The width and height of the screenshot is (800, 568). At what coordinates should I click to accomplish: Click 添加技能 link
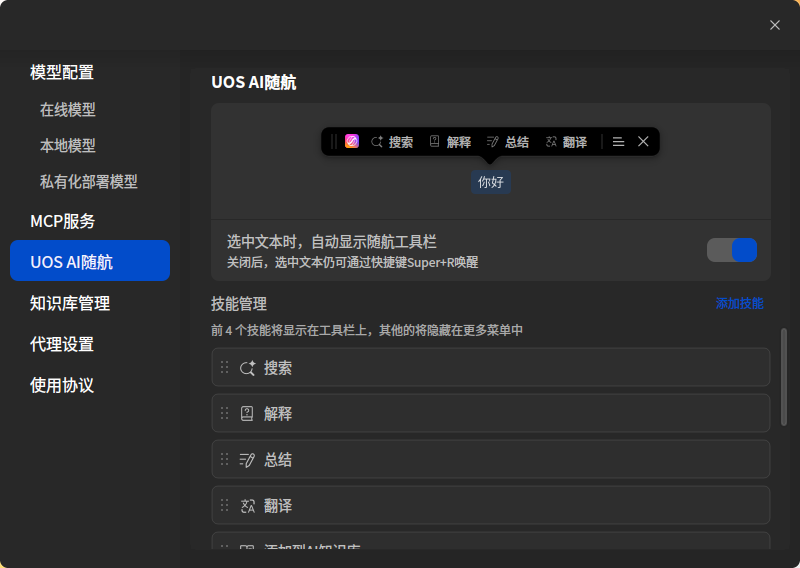coord(739,303)
